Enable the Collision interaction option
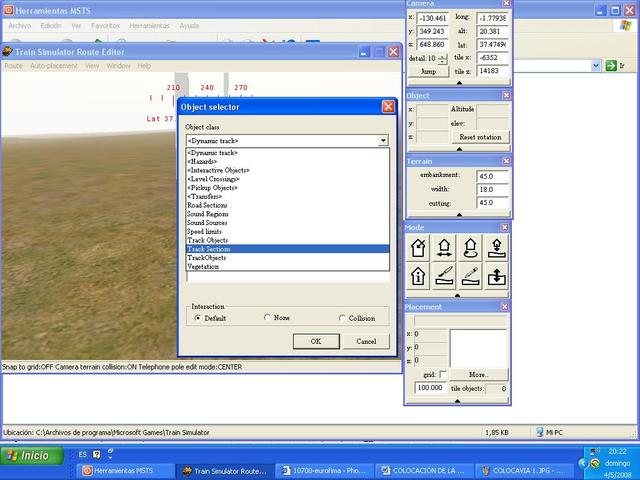The height and width of the screenshot is (480, 640). pyautogui.click(x=342, y=318)
